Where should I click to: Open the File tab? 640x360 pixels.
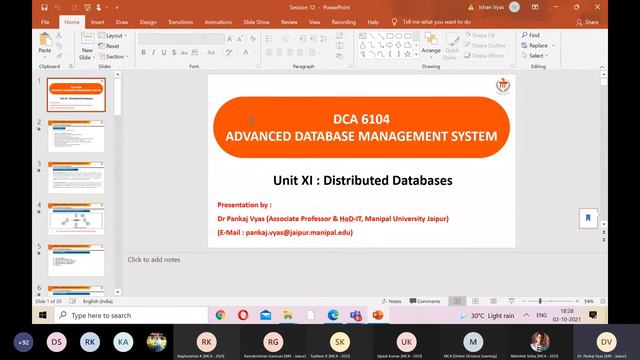point(45,22)
